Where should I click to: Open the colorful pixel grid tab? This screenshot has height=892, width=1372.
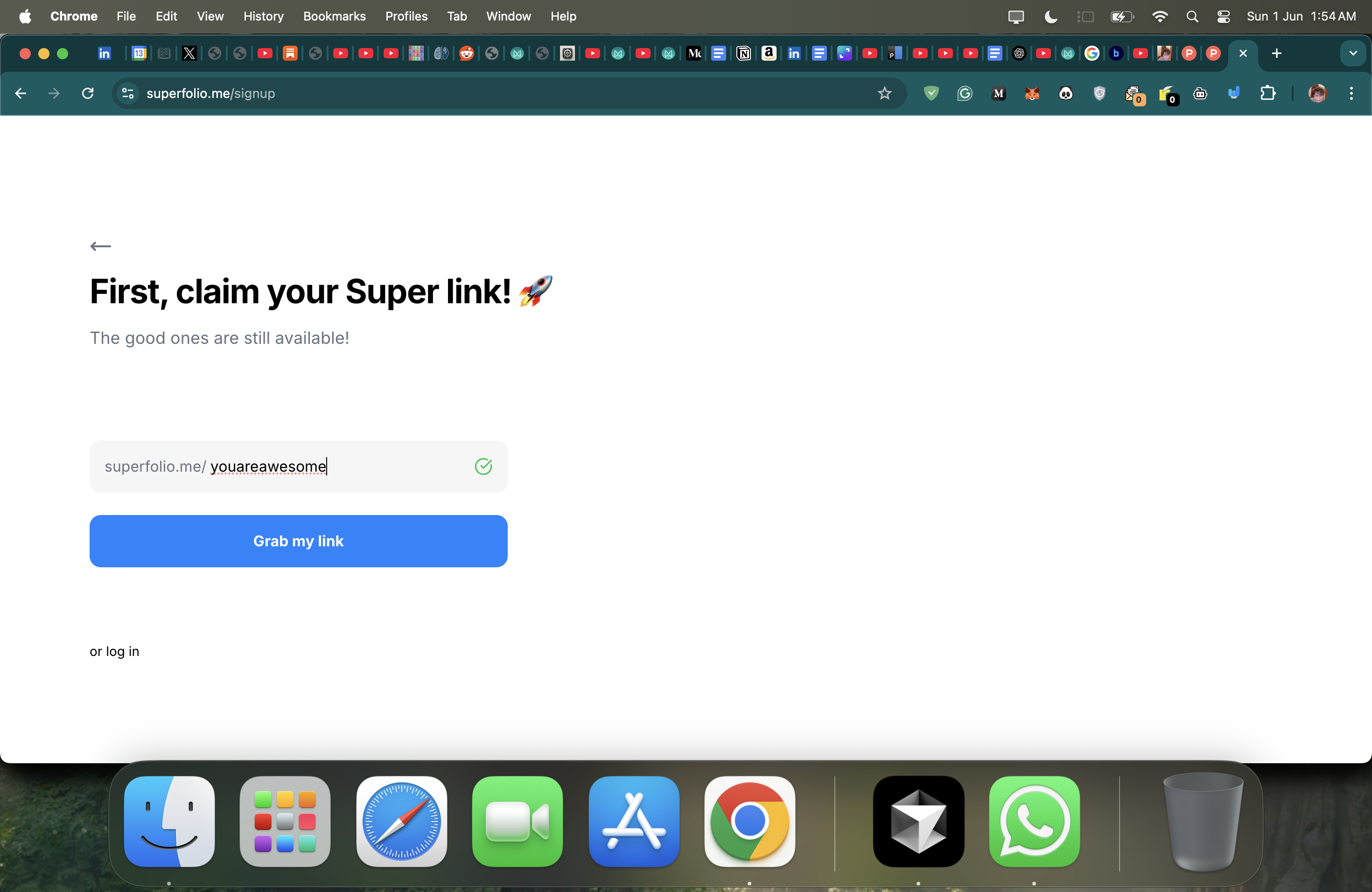click(x=416, y=54)
